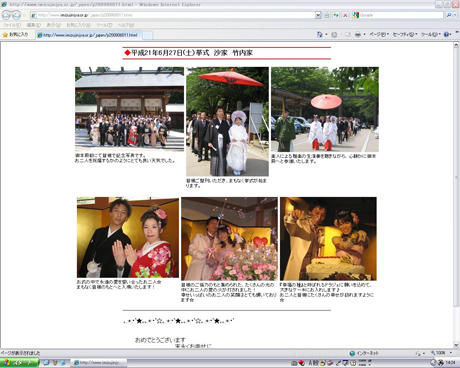Open the お気に入り menu in menu bar
The image size is (460, 368).
[x=78, y=25]
